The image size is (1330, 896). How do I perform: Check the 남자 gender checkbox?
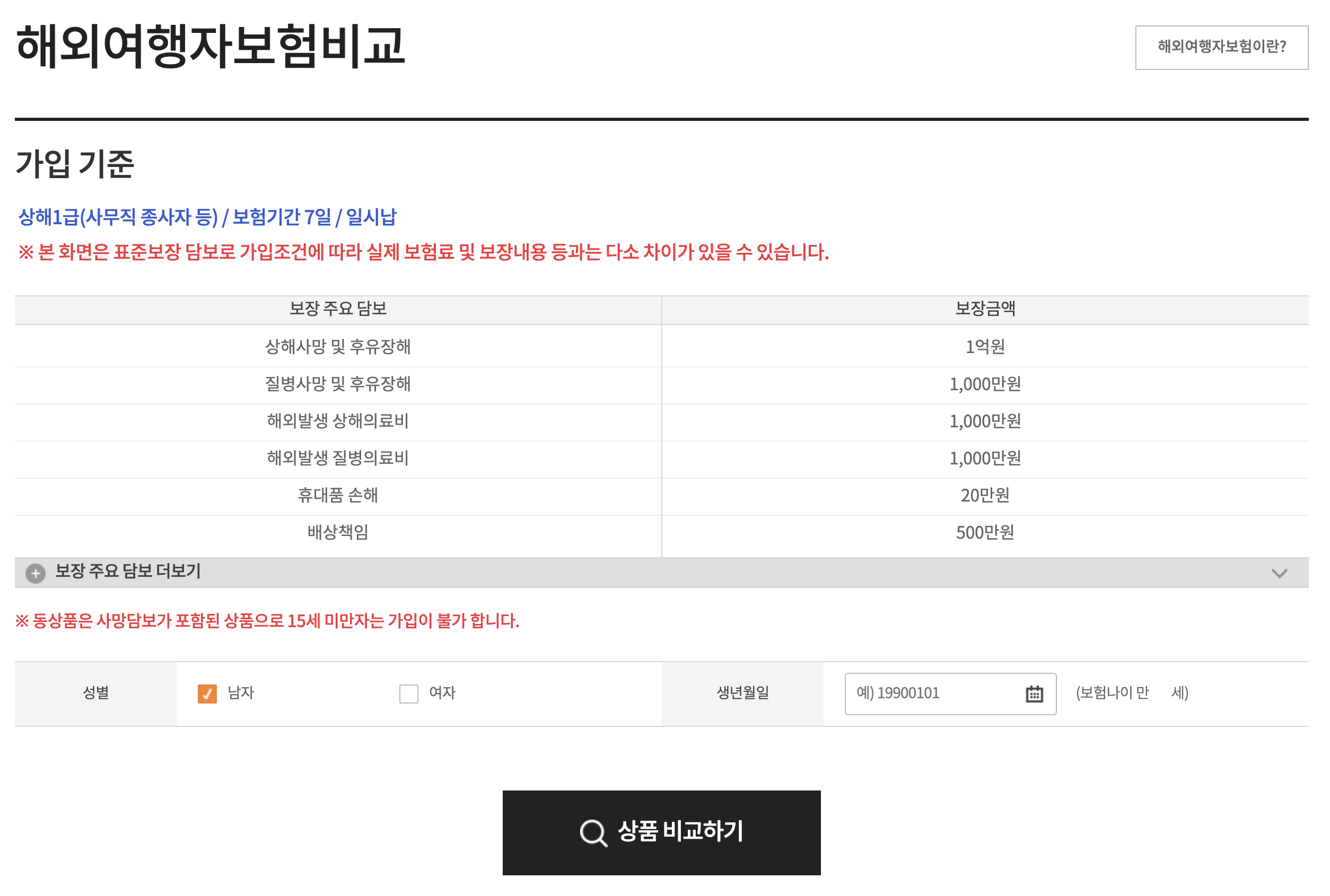pyautogui.click(x=207, y=693)
